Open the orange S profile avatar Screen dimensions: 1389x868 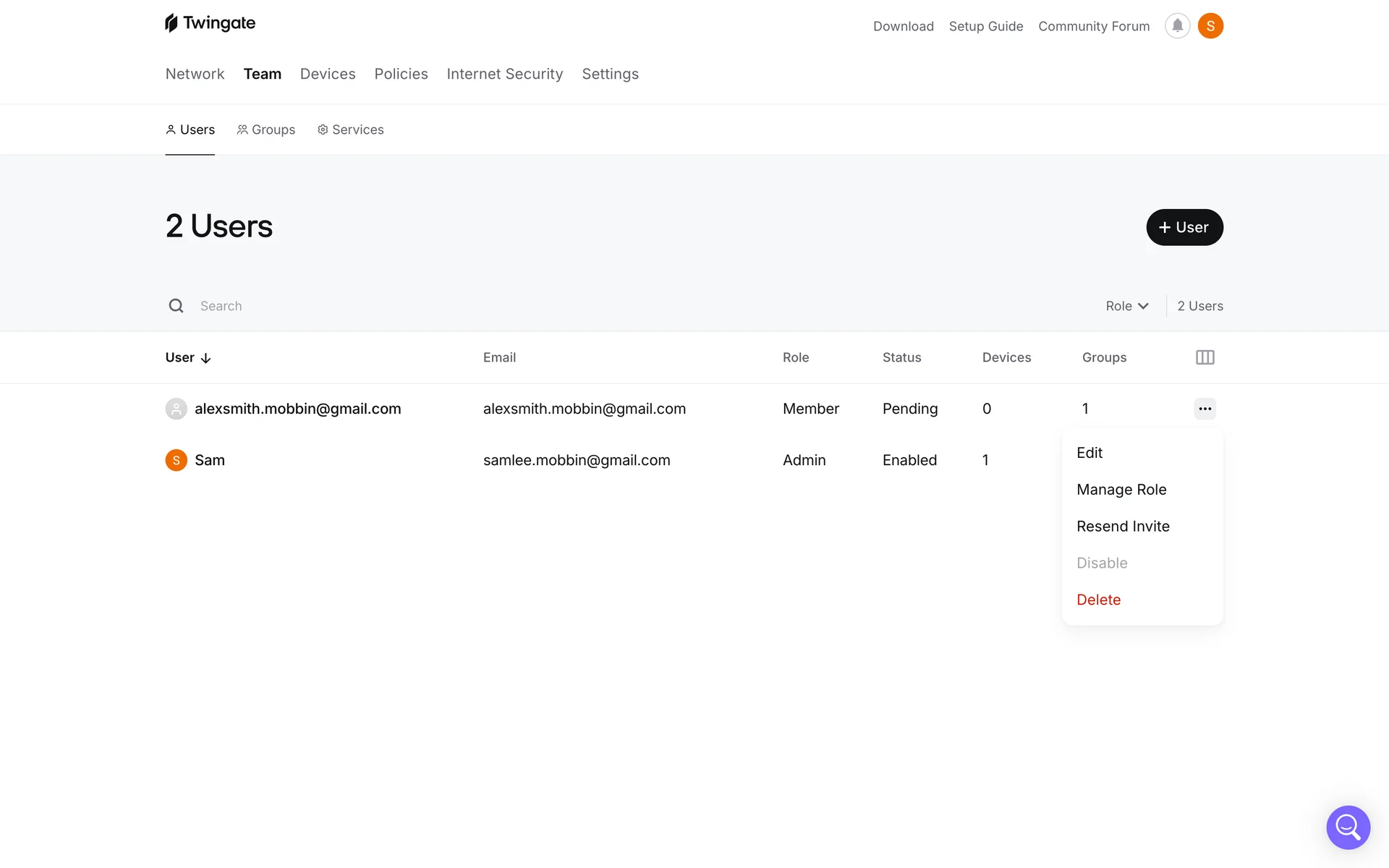1210,26
